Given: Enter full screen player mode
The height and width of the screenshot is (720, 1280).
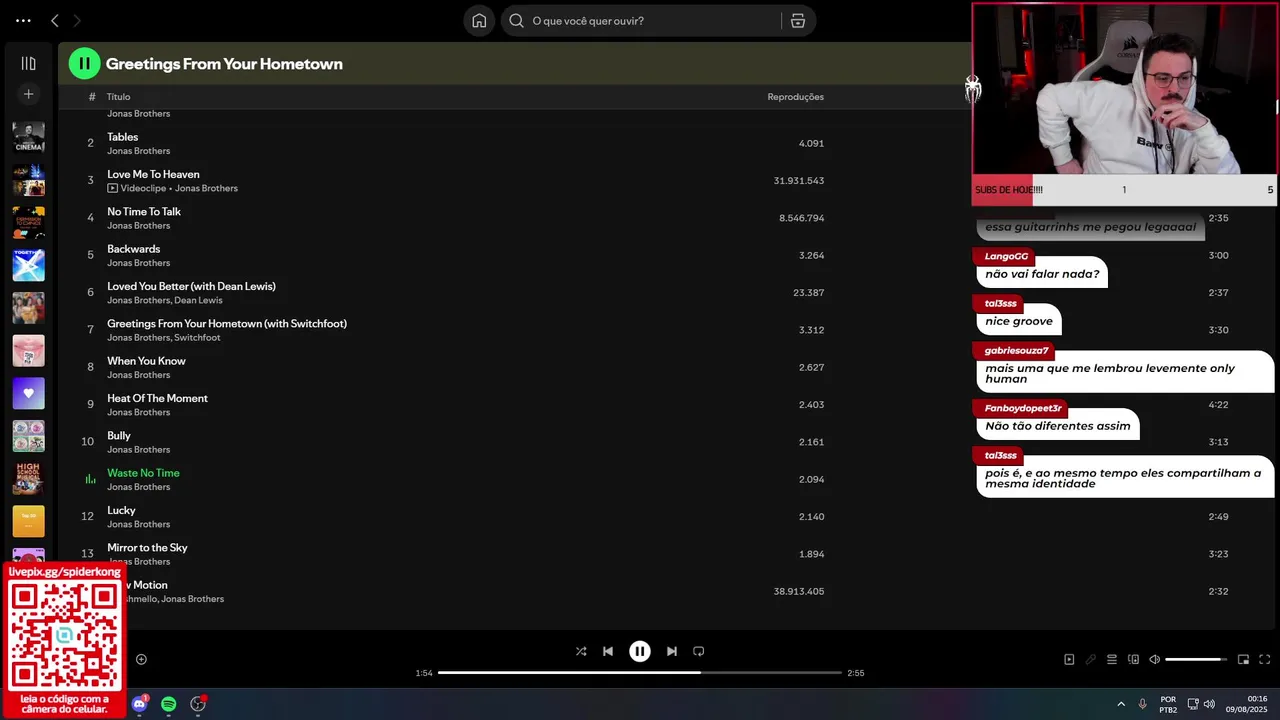Looking at the screenshot, I should click(1265, 659).
